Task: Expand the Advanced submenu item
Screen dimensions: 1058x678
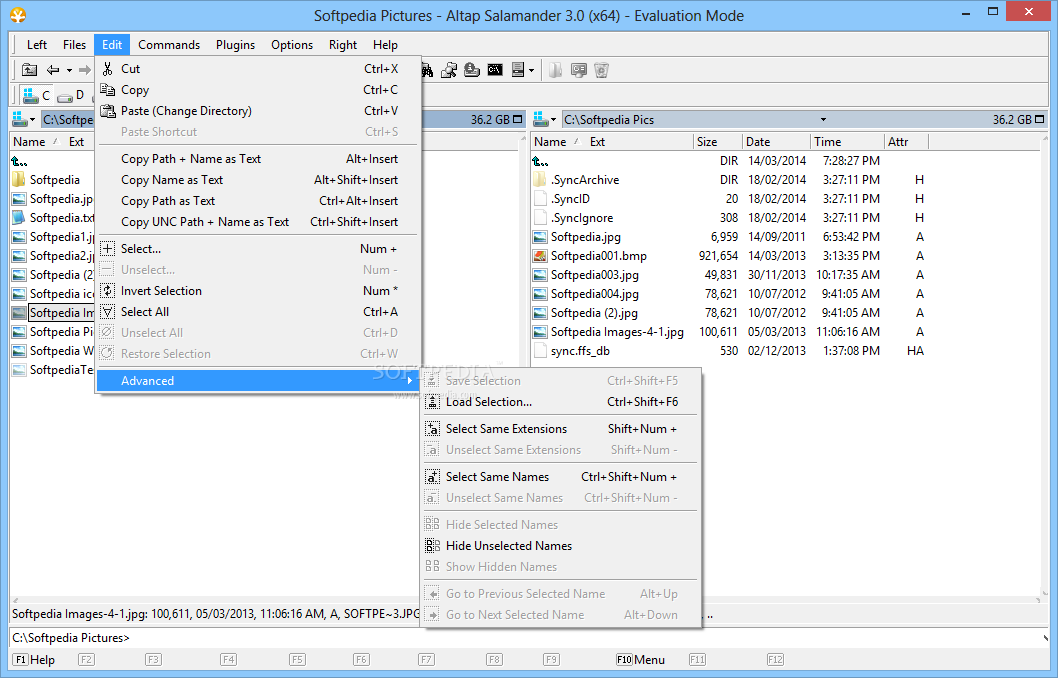Action: (x=259, y=380)
